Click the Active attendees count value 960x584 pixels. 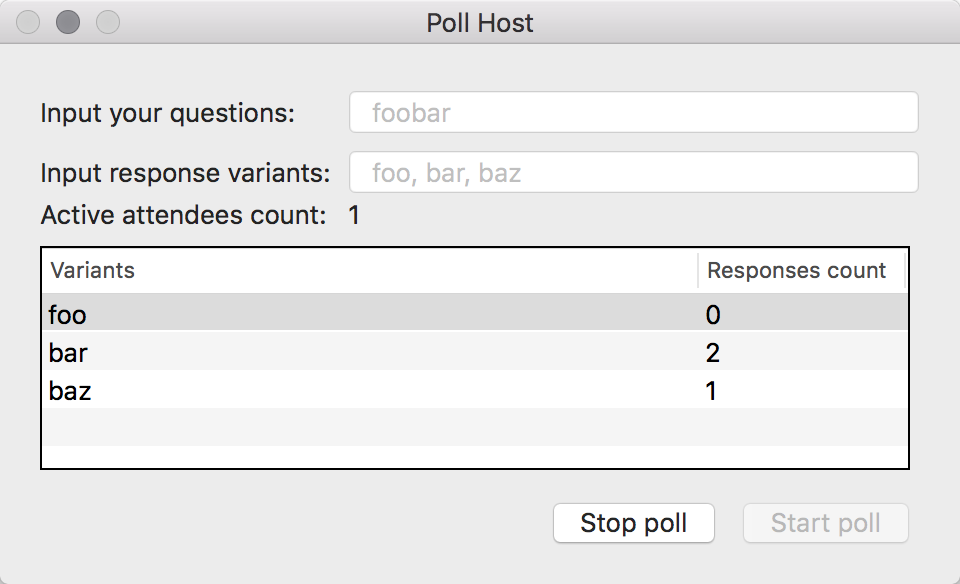(354, 214)
